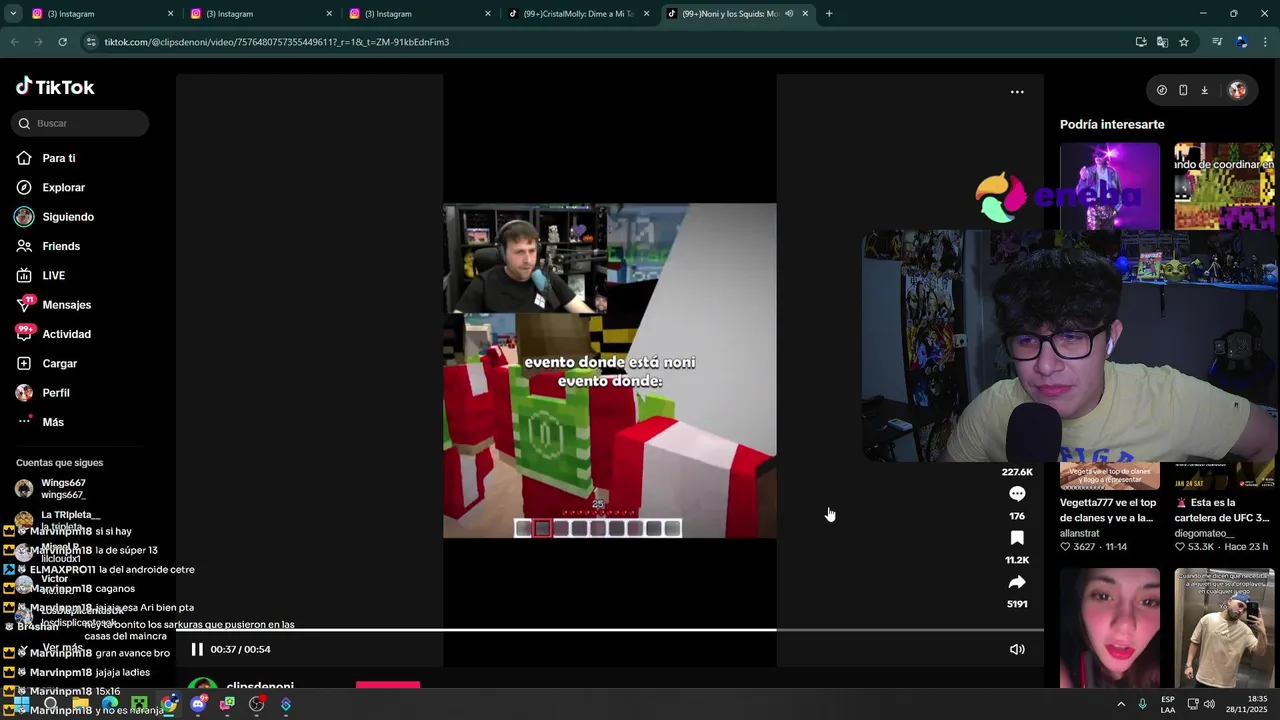Screen dimensions: 1280x720
Task: Open Microsoft Edge from the taskbar
Action: coord(110,704)
